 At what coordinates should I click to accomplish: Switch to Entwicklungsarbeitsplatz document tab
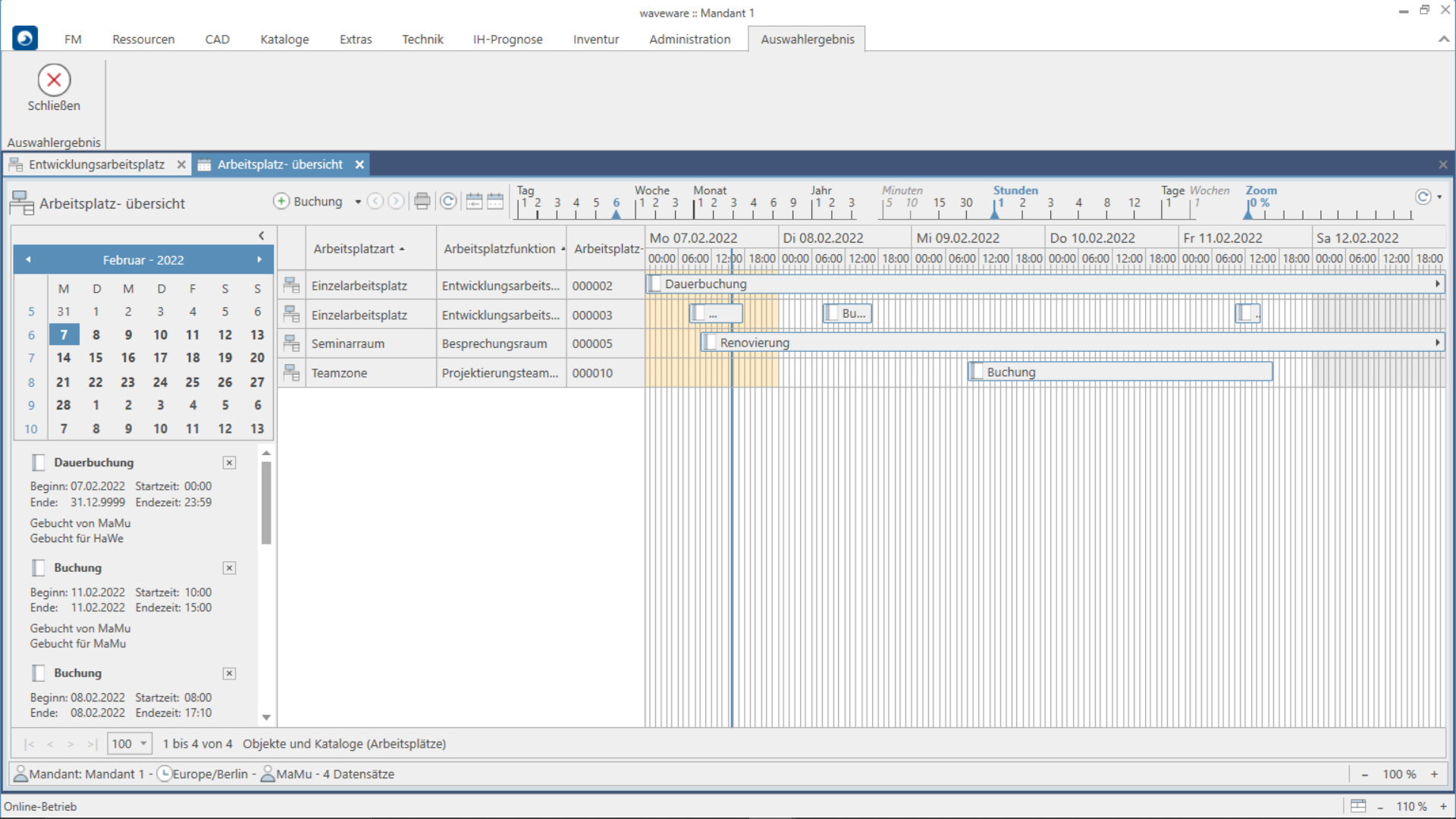[96, 165]
